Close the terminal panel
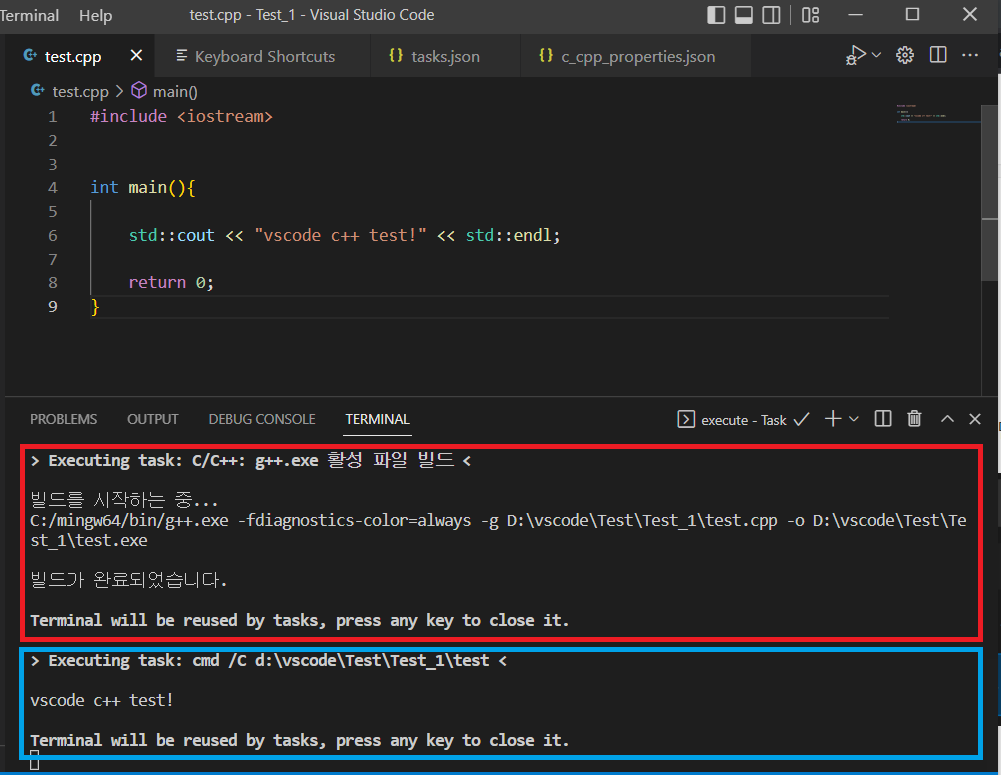 tap(975, 419)
